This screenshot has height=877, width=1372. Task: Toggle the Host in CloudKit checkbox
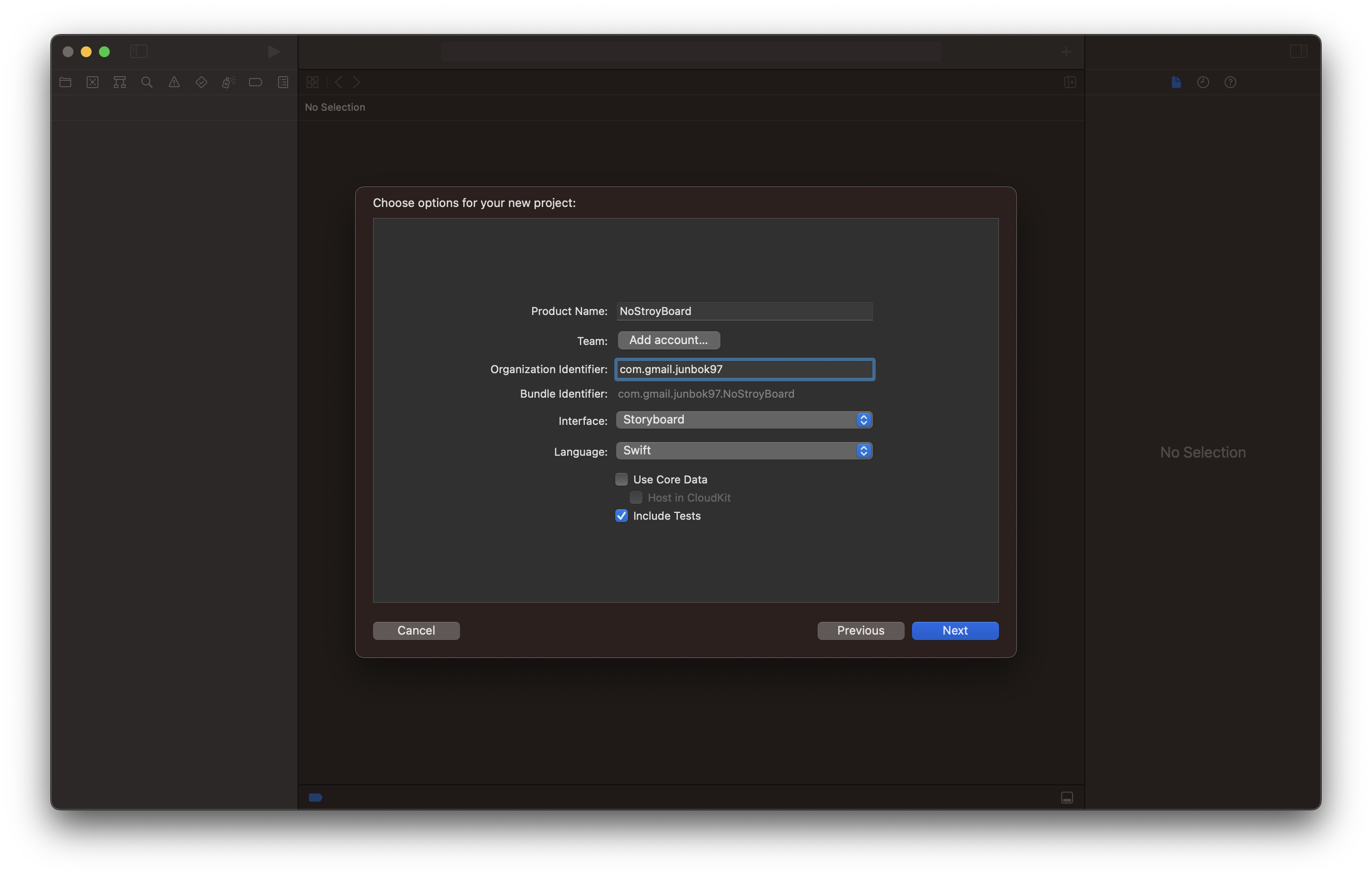point(636,497)
